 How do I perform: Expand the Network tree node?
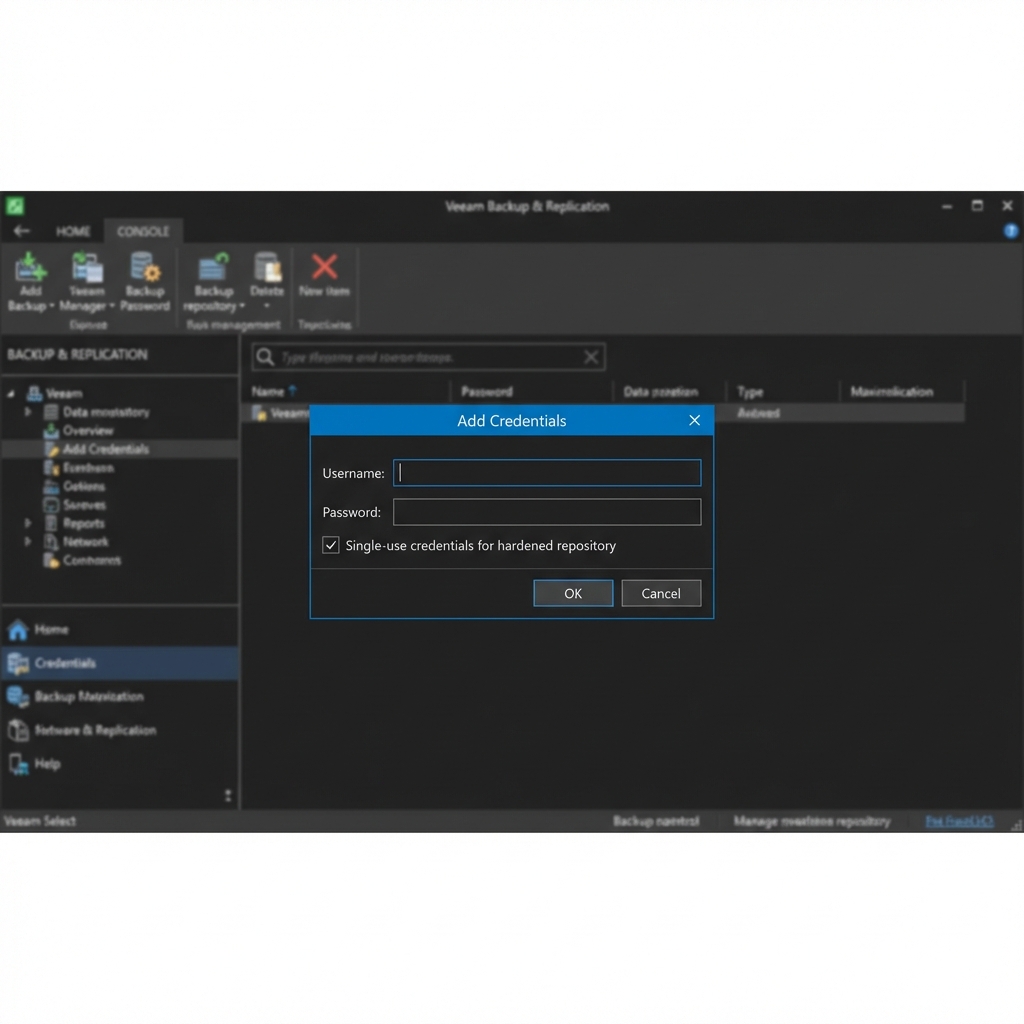pos(28,542)
